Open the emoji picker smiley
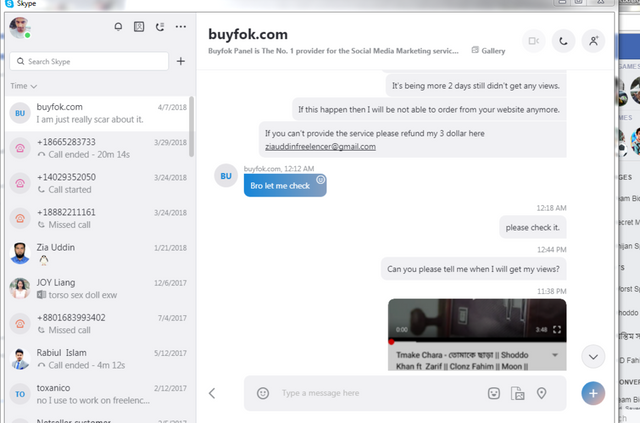The width and height of the screenshot is (640, 423). (x=263, y=393)
